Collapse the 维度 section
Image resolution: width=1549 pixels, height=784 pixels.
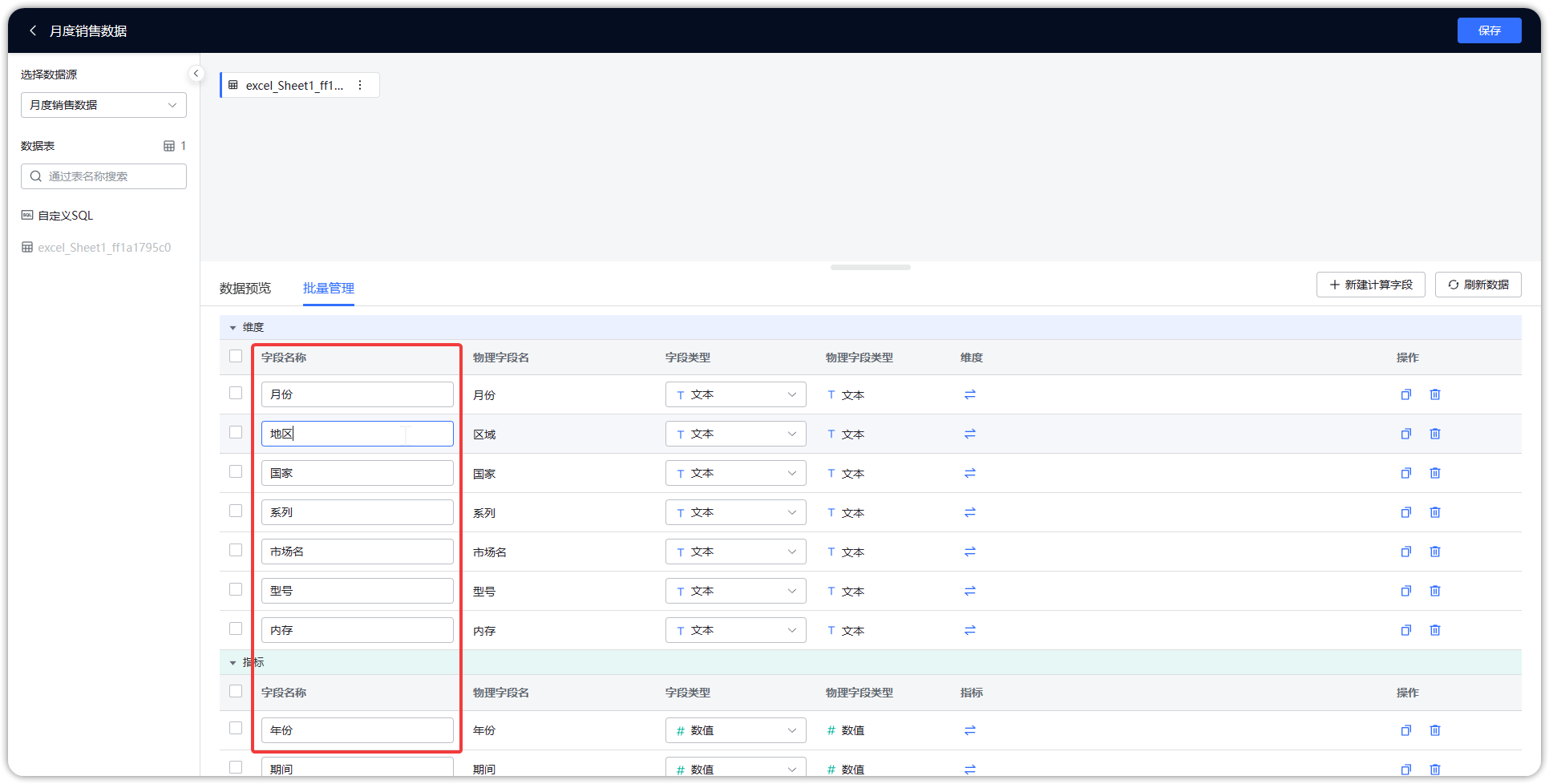pyautogui.click(x=233, y=327)
